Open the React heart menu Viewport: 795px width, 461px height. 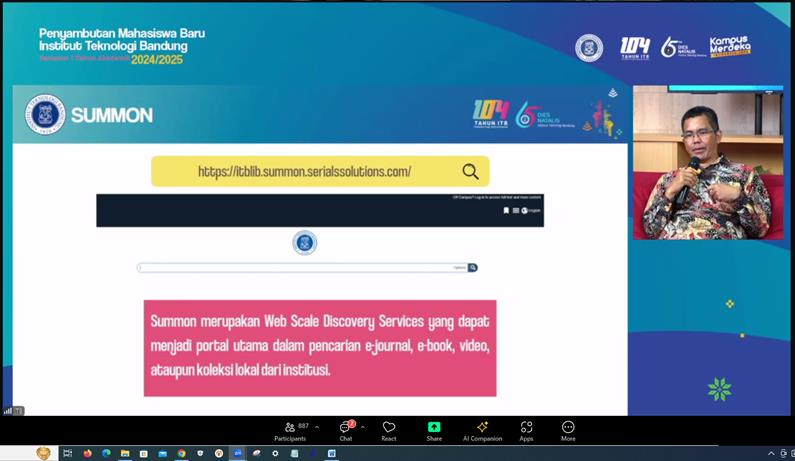(x=389, y=432)
